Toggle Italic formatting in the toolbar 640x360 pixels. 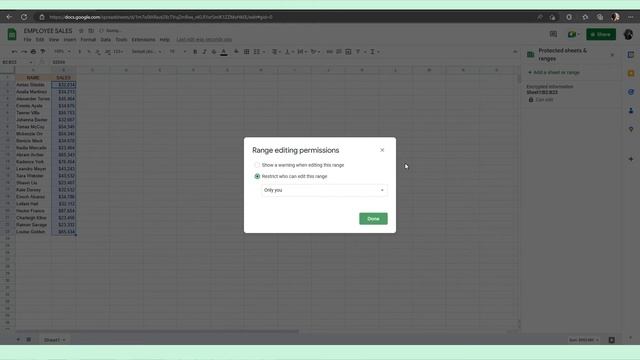tap(204, 52)
